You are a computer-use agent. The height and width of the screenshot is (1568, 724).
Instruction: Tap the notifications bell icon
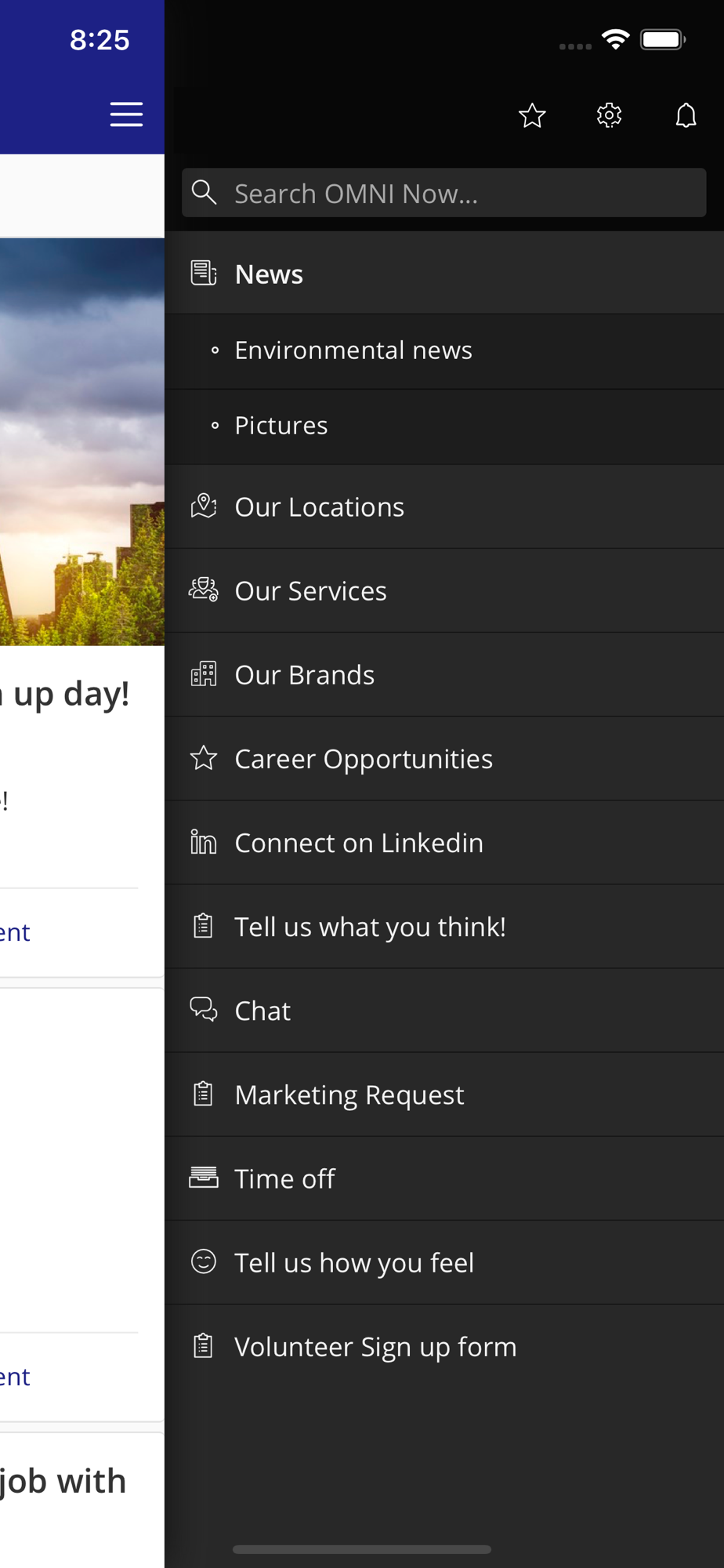[x=686, y=116]
